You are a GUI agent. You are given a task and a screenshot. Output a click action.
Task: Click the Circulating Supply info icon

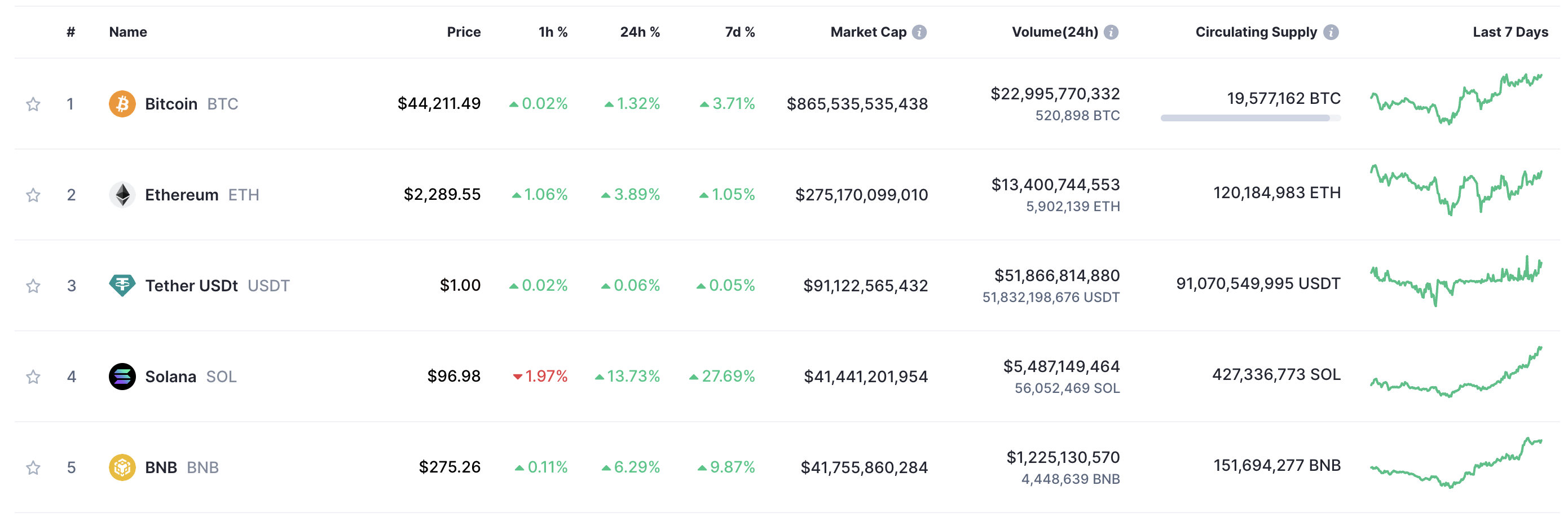point(1331,32)
